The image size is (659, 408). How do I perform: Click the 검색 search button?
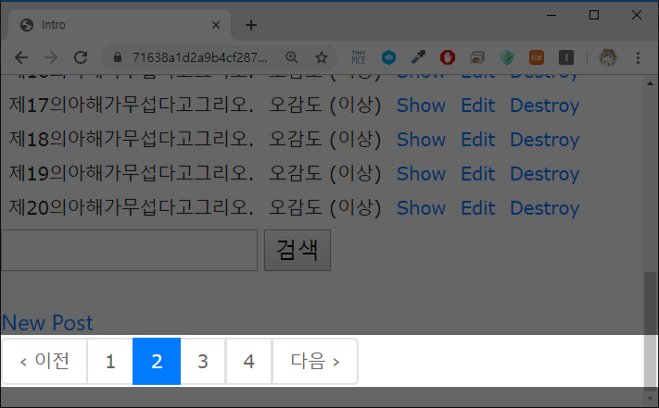(298, 250)
